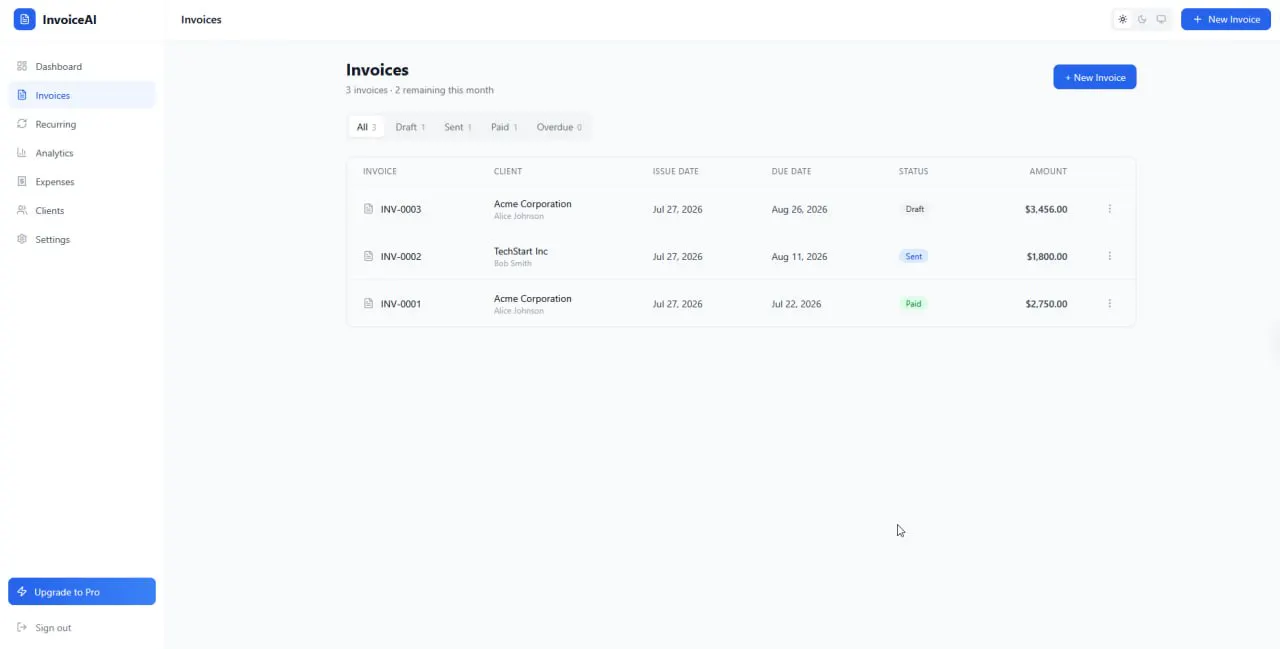Viewport: 1280px width, 649px height.
Task: Click the Settings gear icon
Action: (22, 240)
